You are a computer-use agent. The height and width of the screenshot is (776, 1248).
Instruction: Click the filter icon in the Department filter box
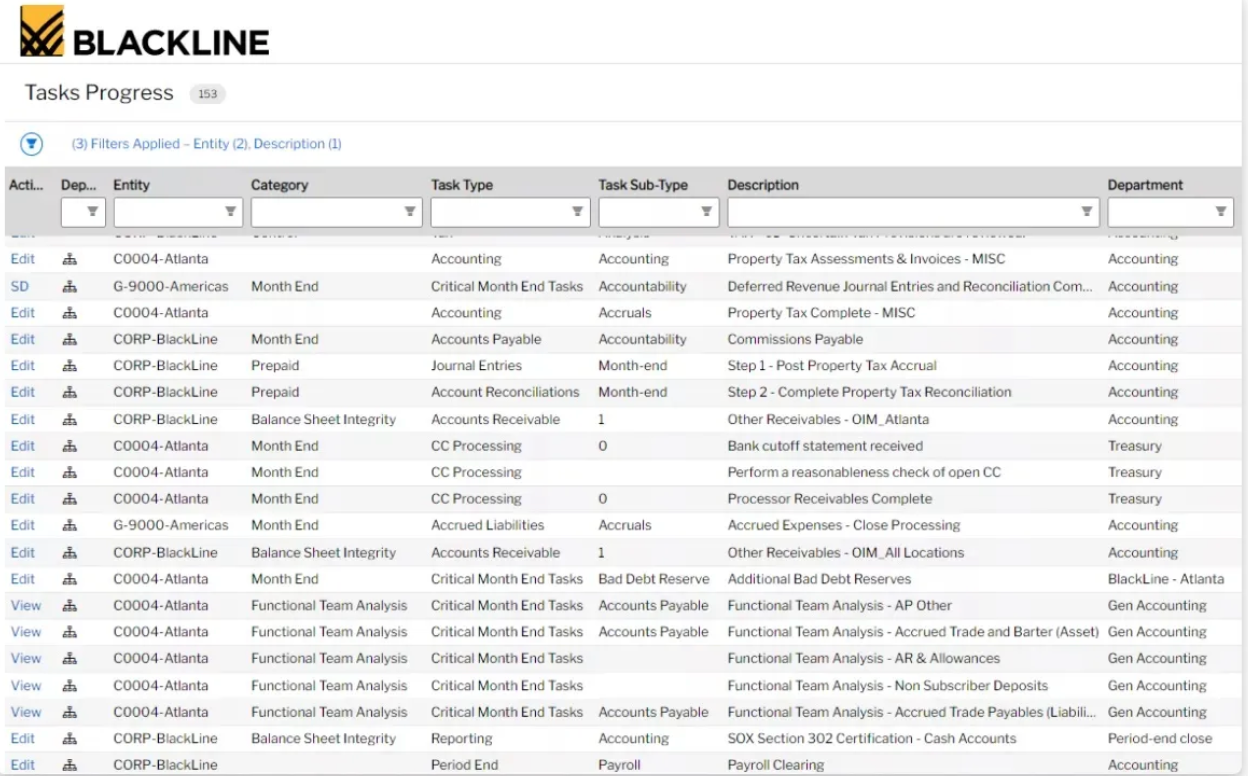click(x=1221, y=211)
